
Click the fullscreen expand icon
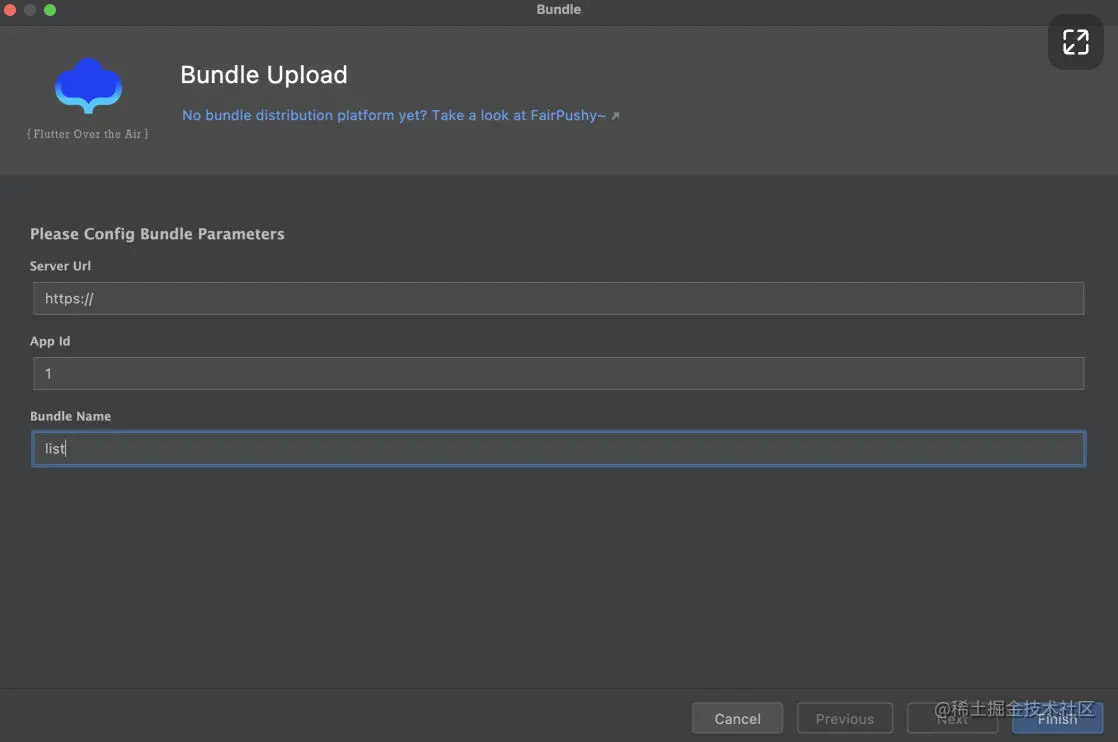(1075, 42)
